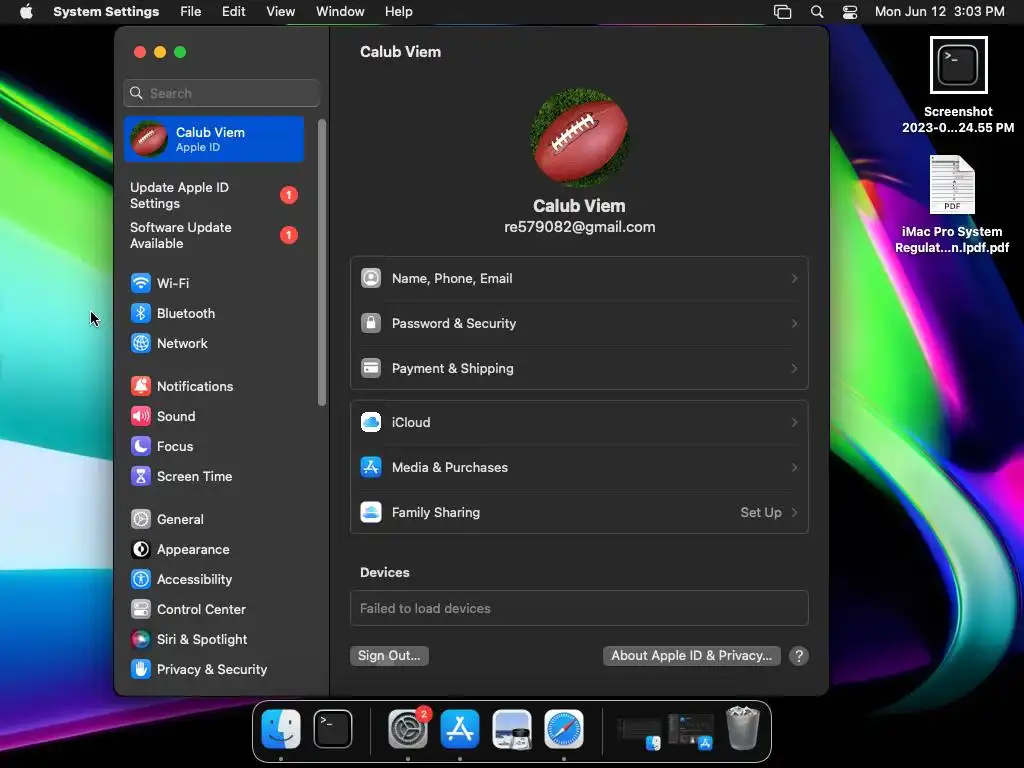1024x768 pixels.
Task: Click System Settings icon in the Dock
Action: coord(408,729)
